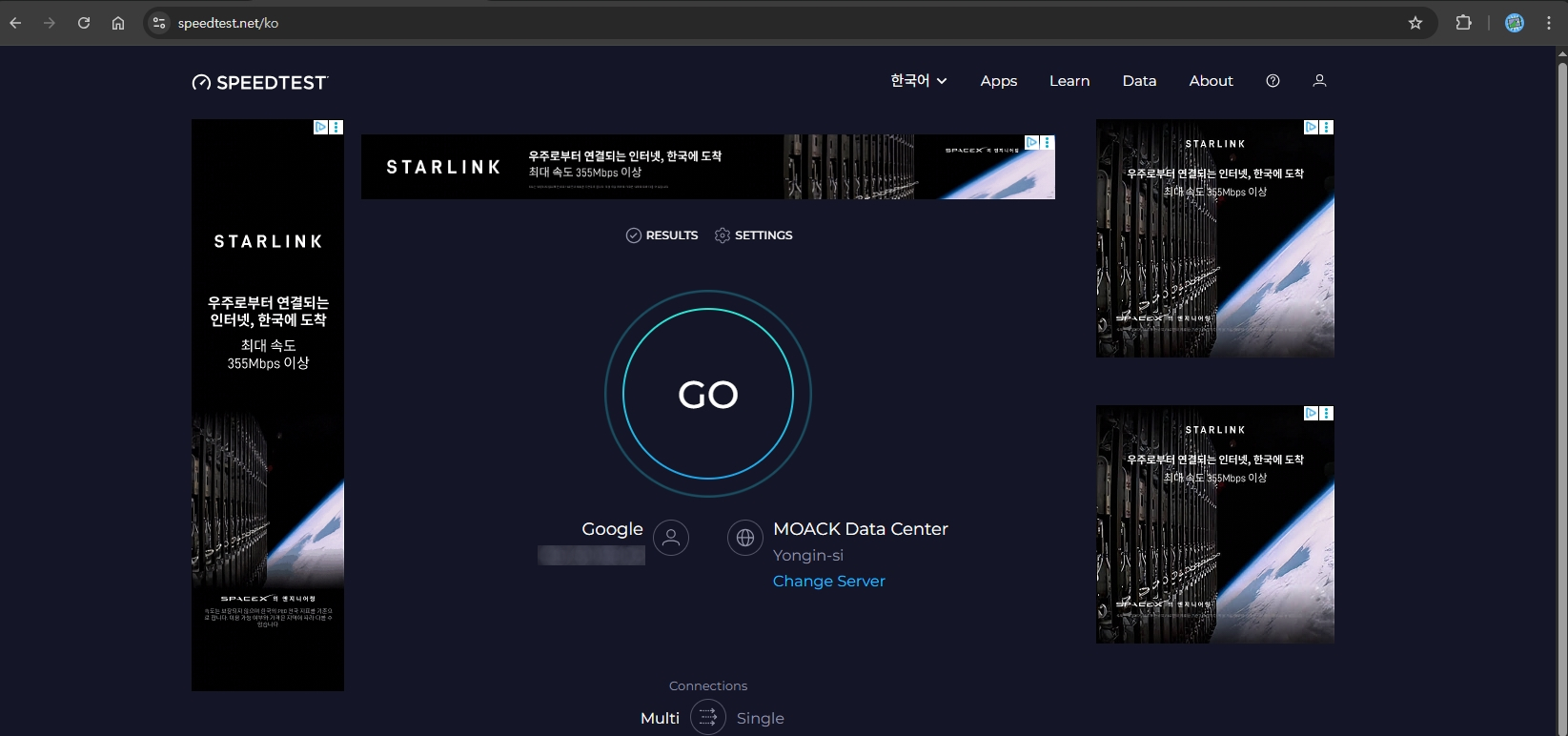Click the Google ISP user icon
This screenshot has width=1568, height=736.
pyautogui.click(x=671, y=538)
